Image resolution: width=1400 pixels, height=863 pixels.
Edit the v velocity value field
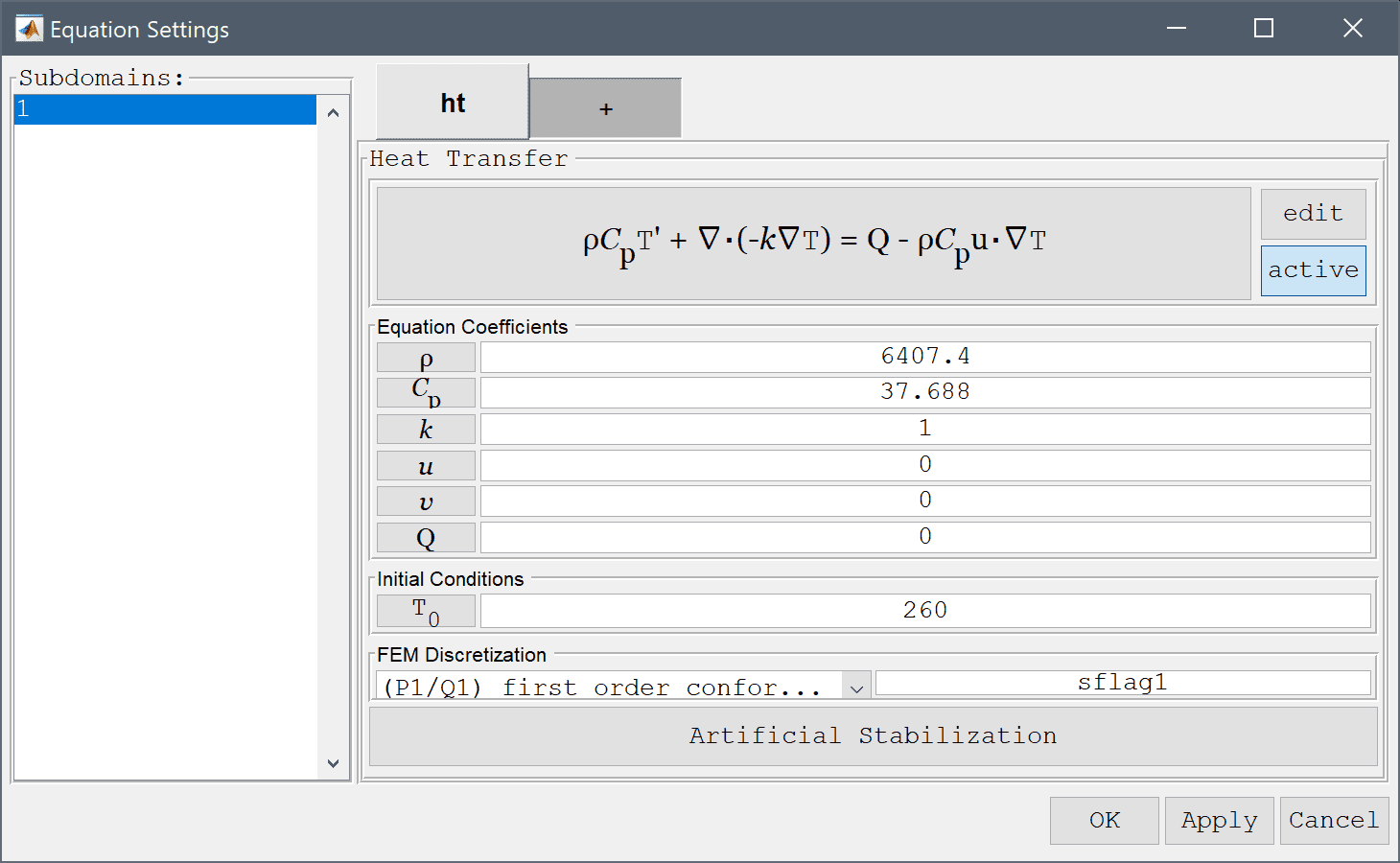(x=925, y=501)
